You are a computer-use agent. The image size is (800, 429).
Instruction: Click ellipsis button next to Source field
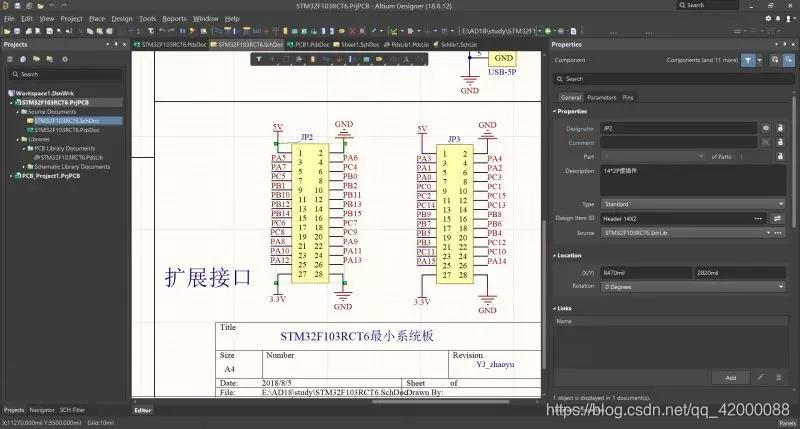pyautogui.click(x=779, y=233)
